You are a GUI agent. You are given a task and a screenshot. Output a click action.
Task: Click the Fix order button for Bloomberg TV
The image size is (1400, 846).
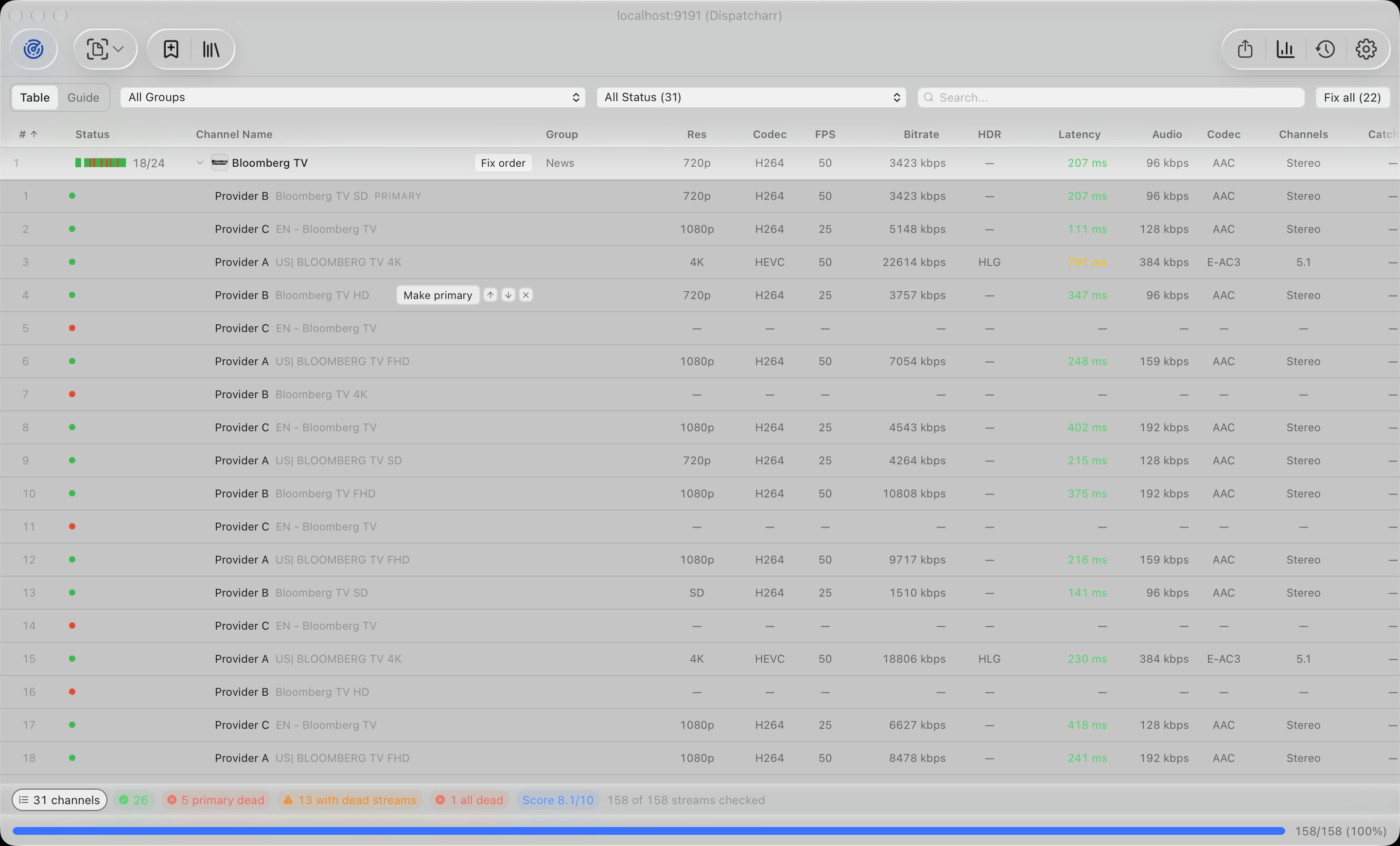coord(503,163)
